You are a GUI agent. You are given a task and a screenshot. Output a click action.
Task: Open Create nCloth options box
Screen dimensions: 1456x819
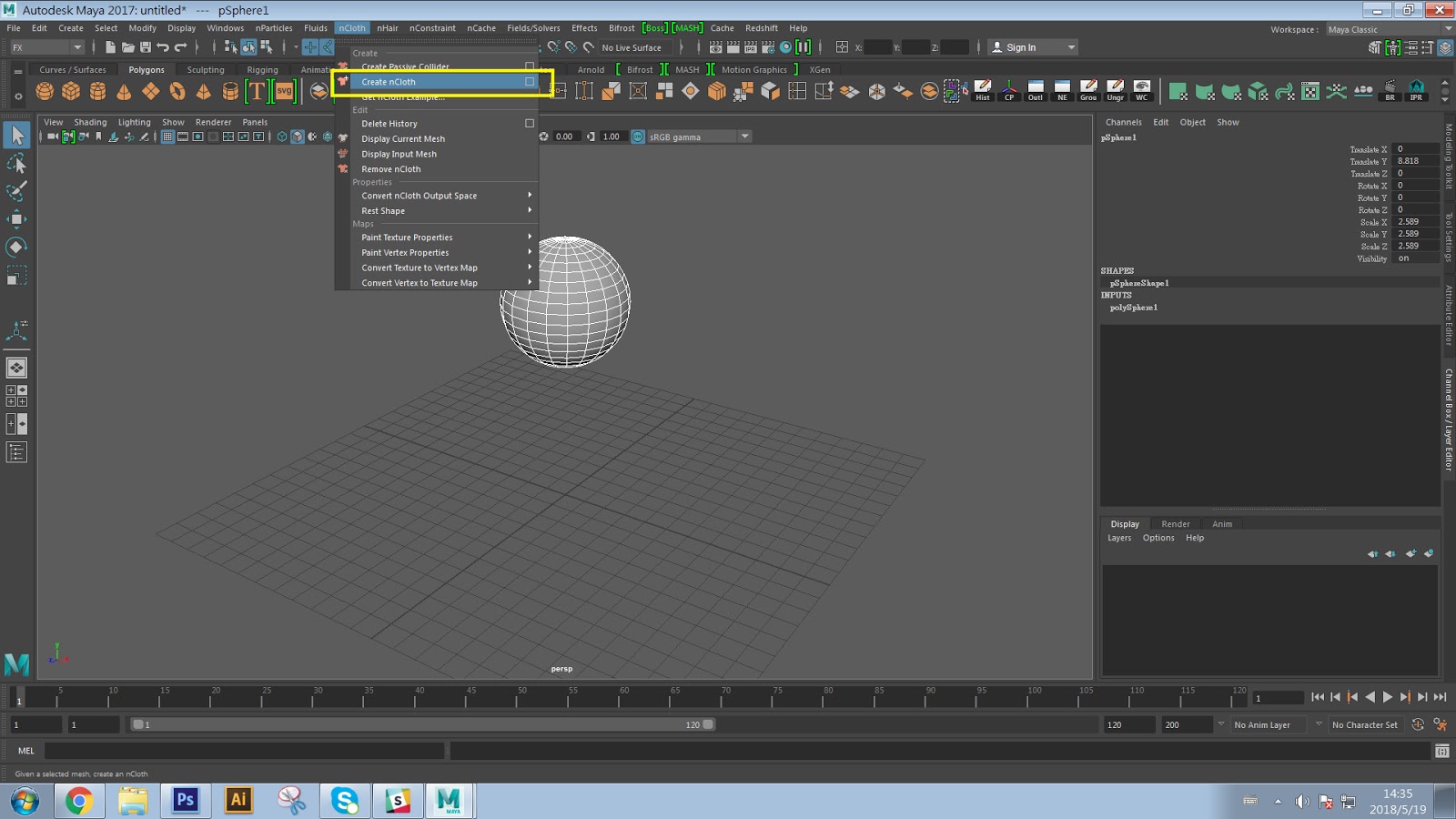click(530, 82)
